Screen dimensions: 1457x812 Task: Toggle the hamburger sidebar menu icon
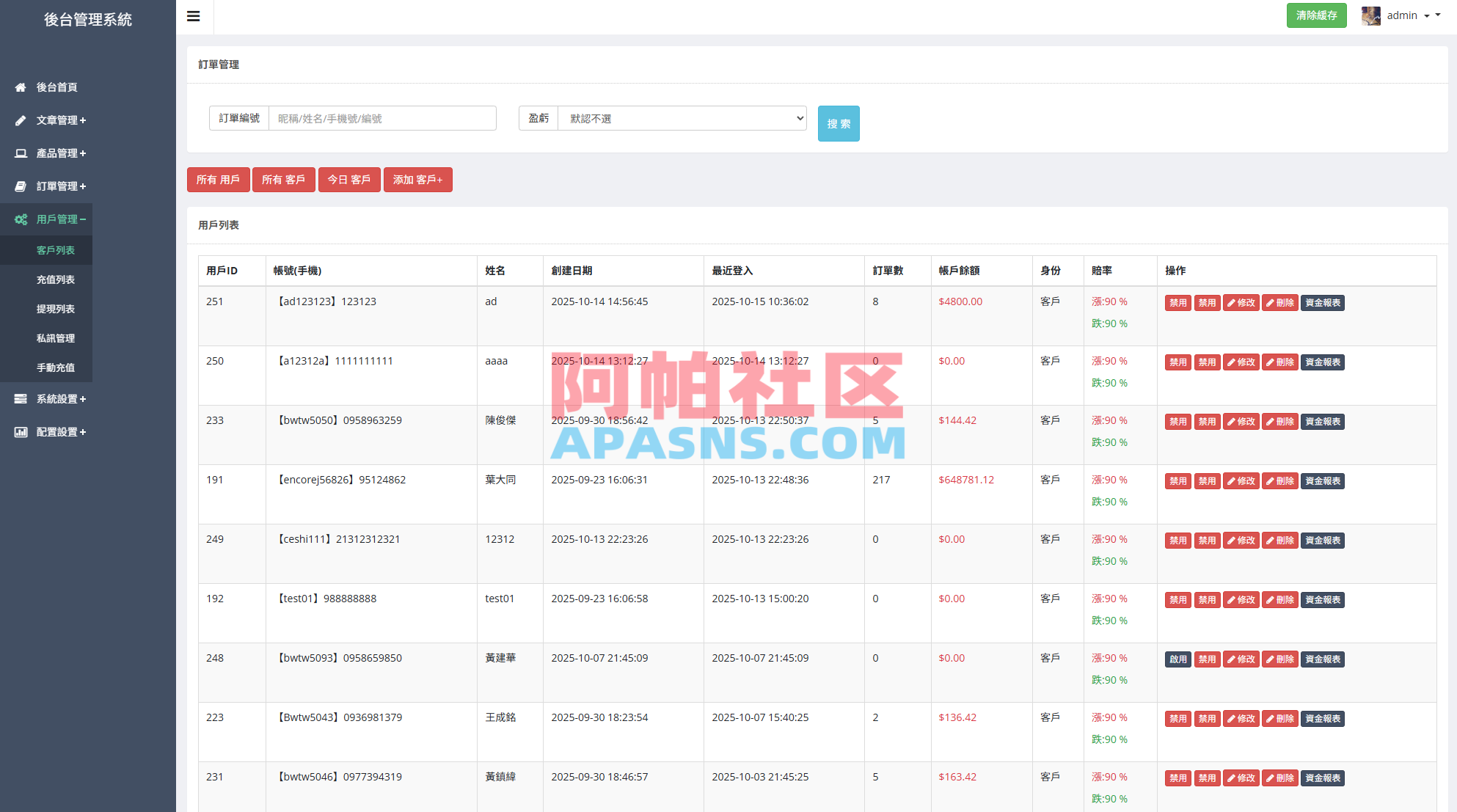coord(194,16)
